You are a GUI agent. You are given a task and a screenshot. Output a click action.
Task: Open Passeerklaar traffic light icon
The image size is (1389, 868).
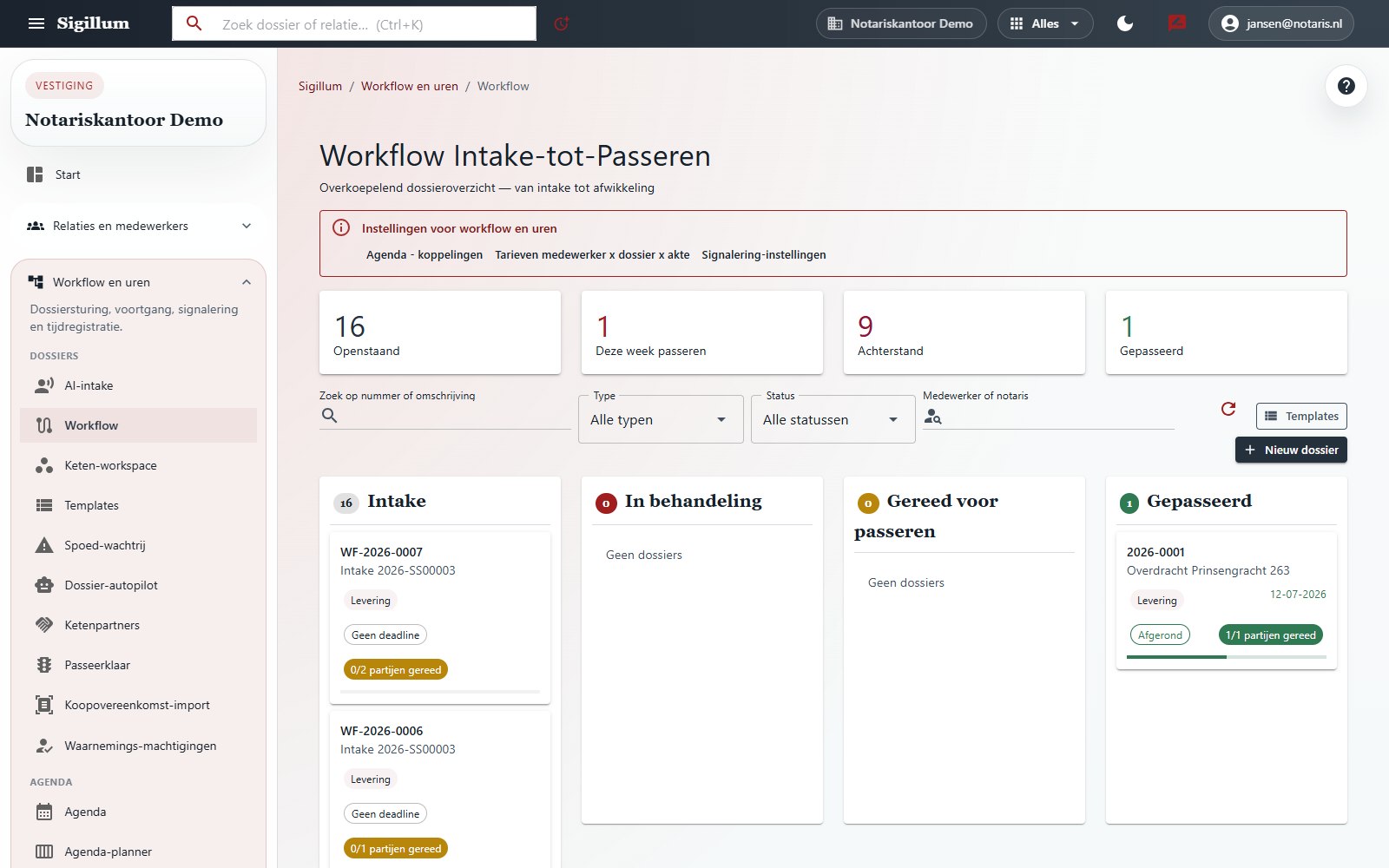(x=44, y=665)
